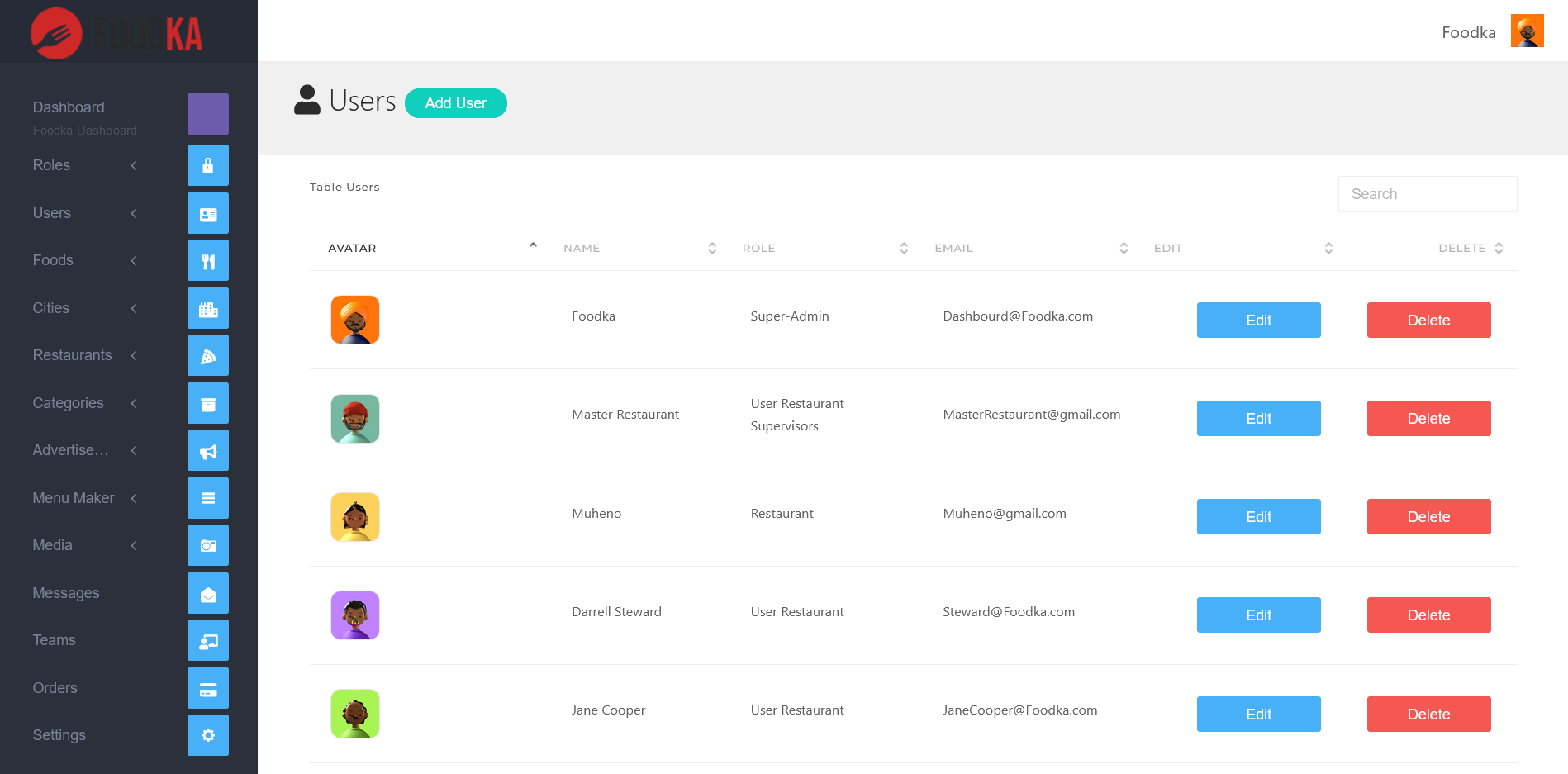Click the Restaurants pizza slice icon

208,356
